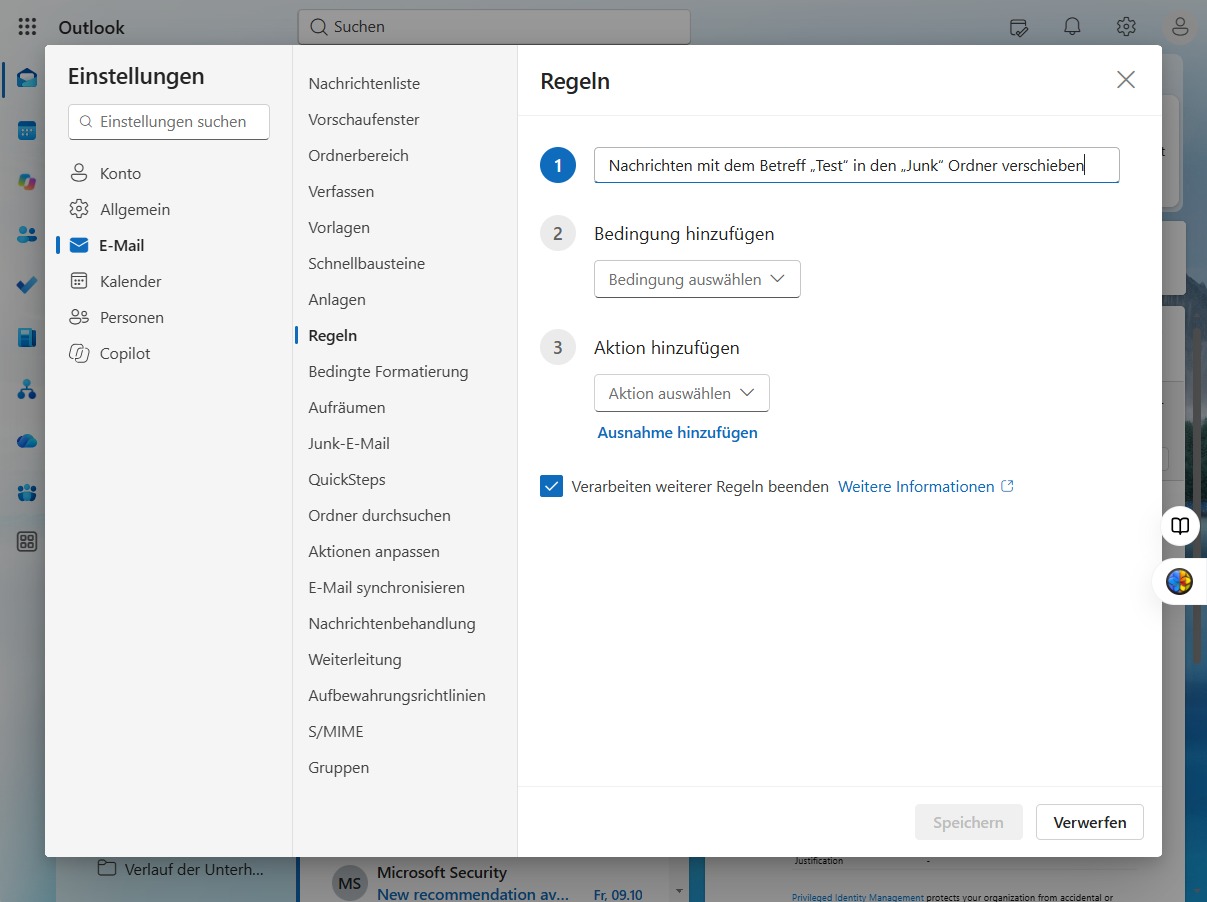Open the My Day calendar-check icon
The width and height of the screenshot is (1207, 902).
pyautogui.click(x=1019, y=27)
